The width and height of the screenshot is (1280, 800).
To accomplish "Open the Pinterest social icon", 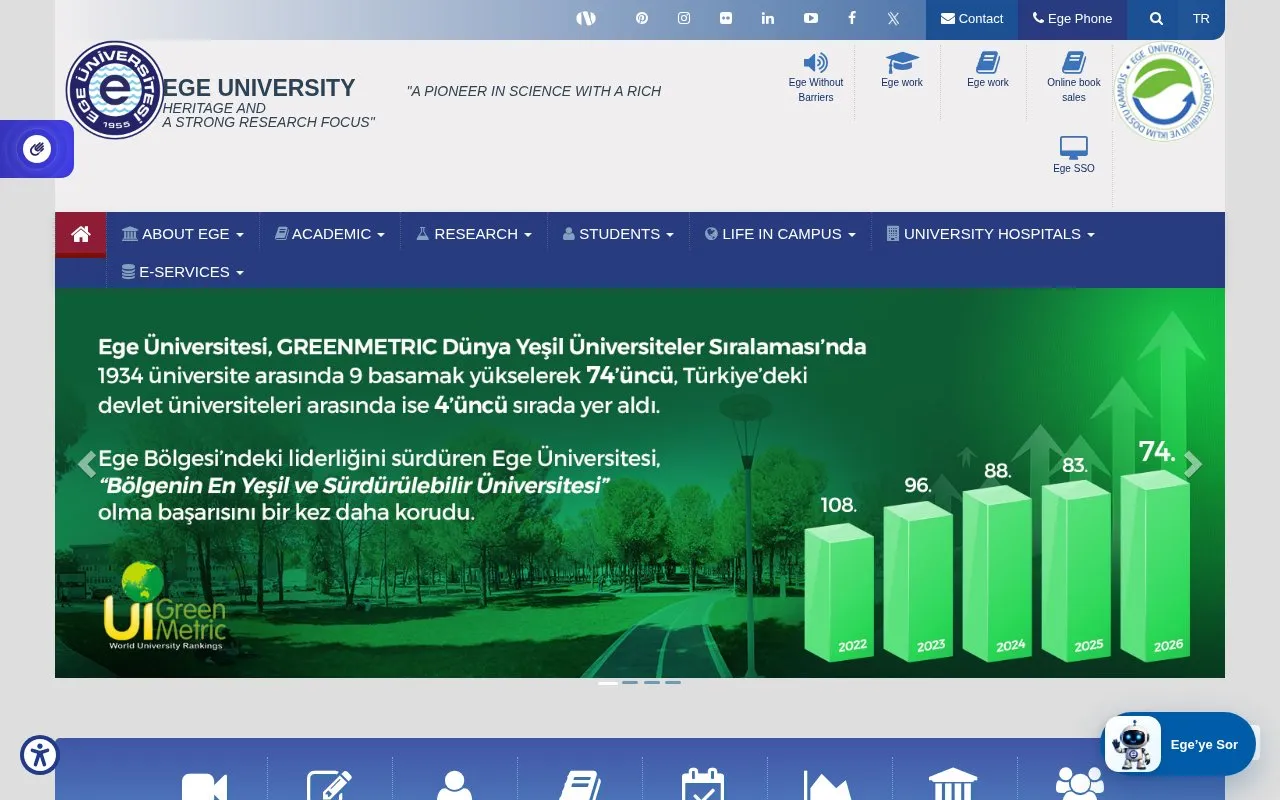I will pyautogui.click(x=642, y=18).
